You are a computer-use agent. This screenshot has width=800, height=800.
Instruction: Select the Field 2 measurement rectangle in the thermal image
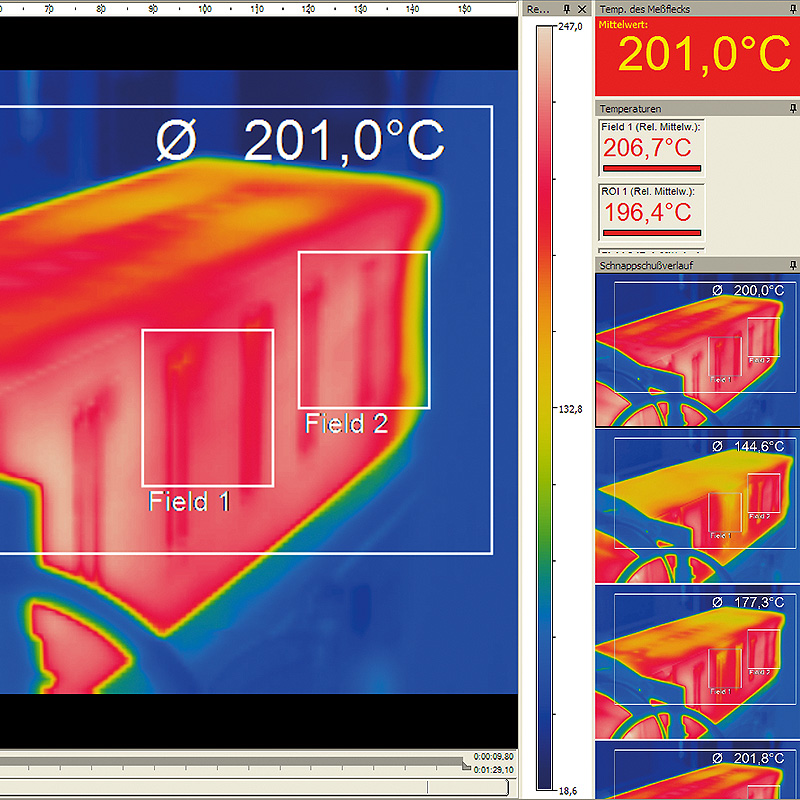[x=364, y=330]
